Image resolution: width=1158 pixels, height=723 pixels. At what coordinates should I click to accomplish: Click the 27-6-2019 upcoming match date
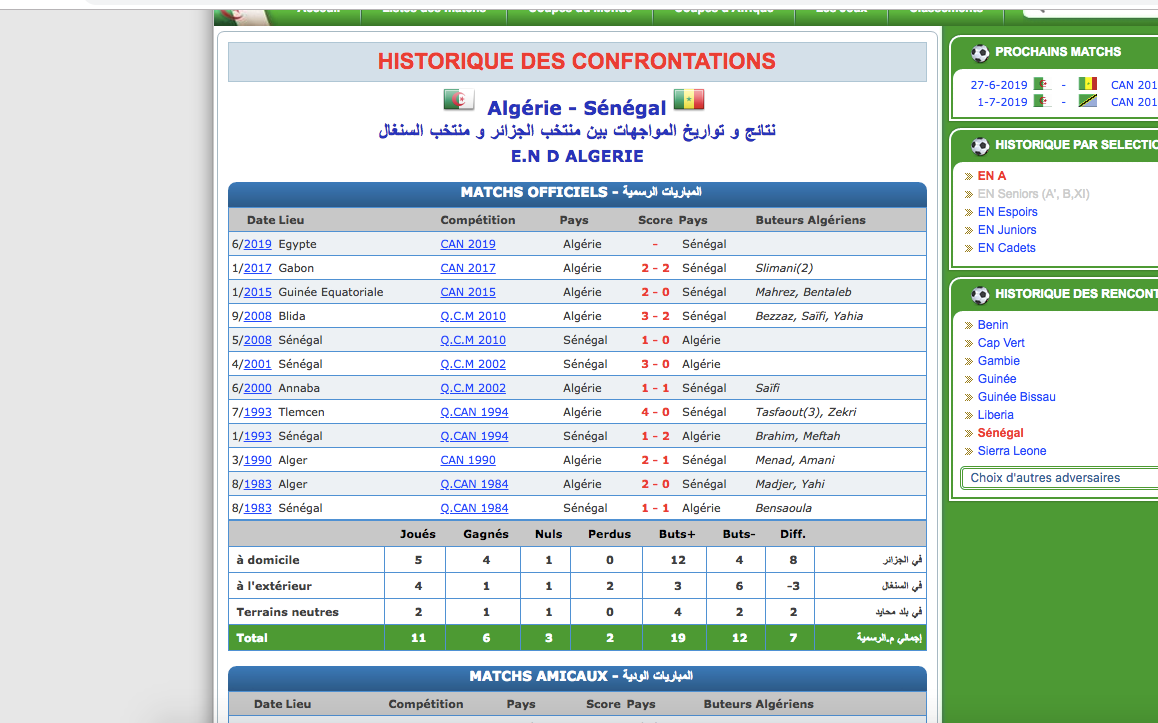pyautogui.click(x=998, y=85)
